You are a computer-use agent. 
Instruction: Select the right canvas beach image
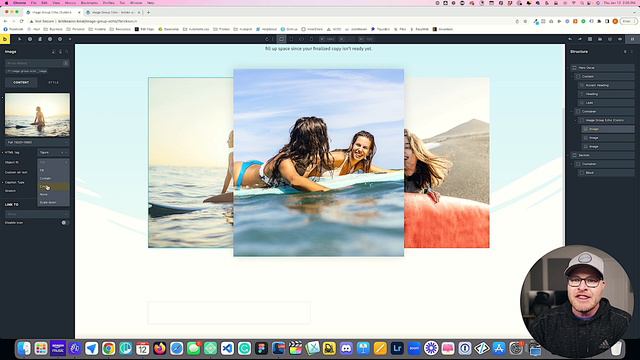click(447, 162)
